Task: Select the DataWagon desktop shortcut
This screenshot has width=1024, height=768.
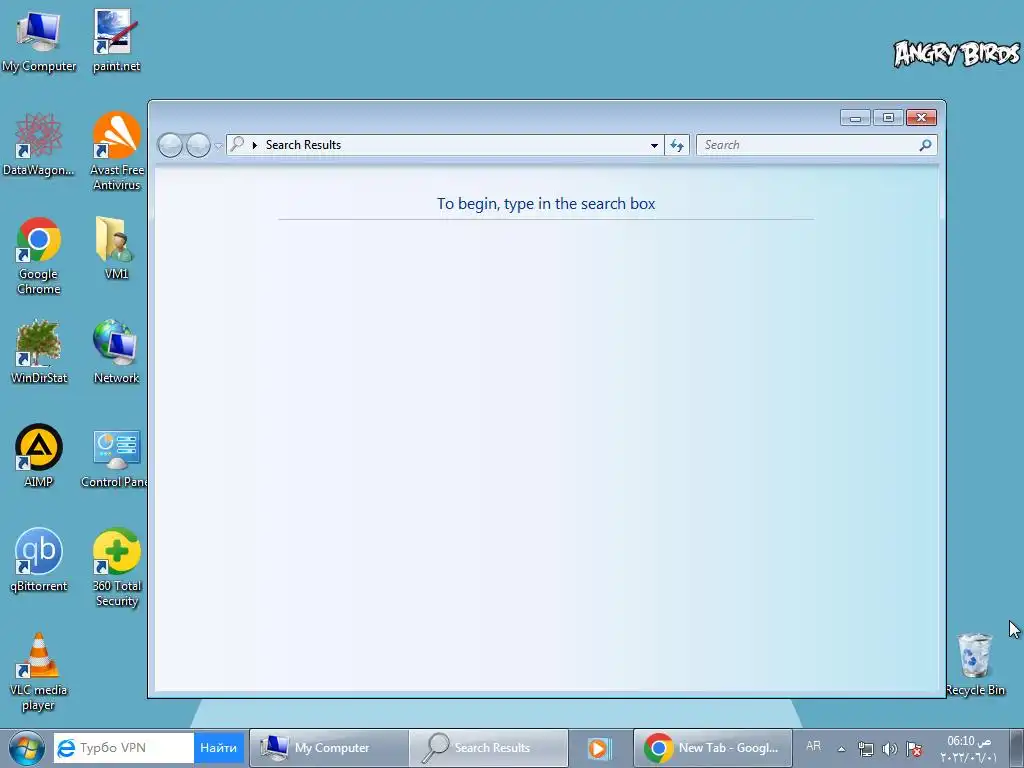Action: (x=39, y=144)
